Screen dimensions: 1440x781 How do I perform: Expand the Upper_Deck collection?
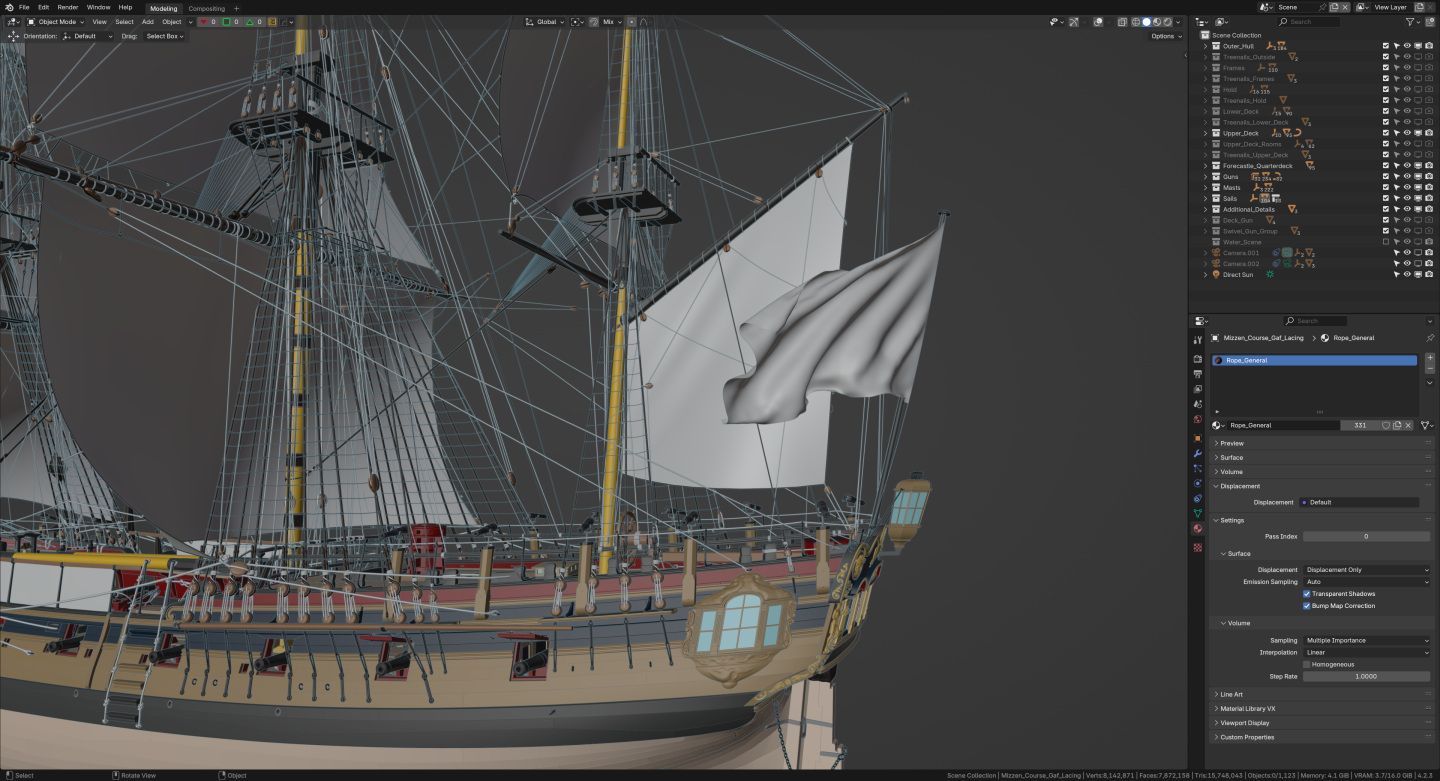[1206, 133]
